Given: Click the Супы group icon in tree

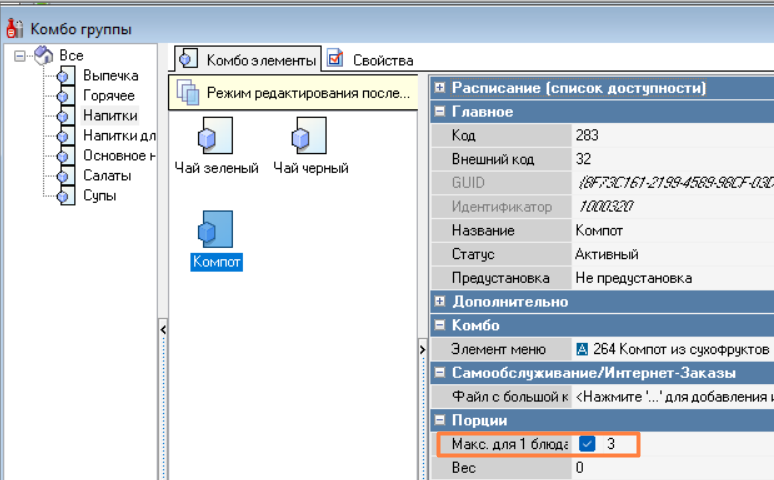Looking at the screenshot, I should pyautogui.click(x=67, y=196).
